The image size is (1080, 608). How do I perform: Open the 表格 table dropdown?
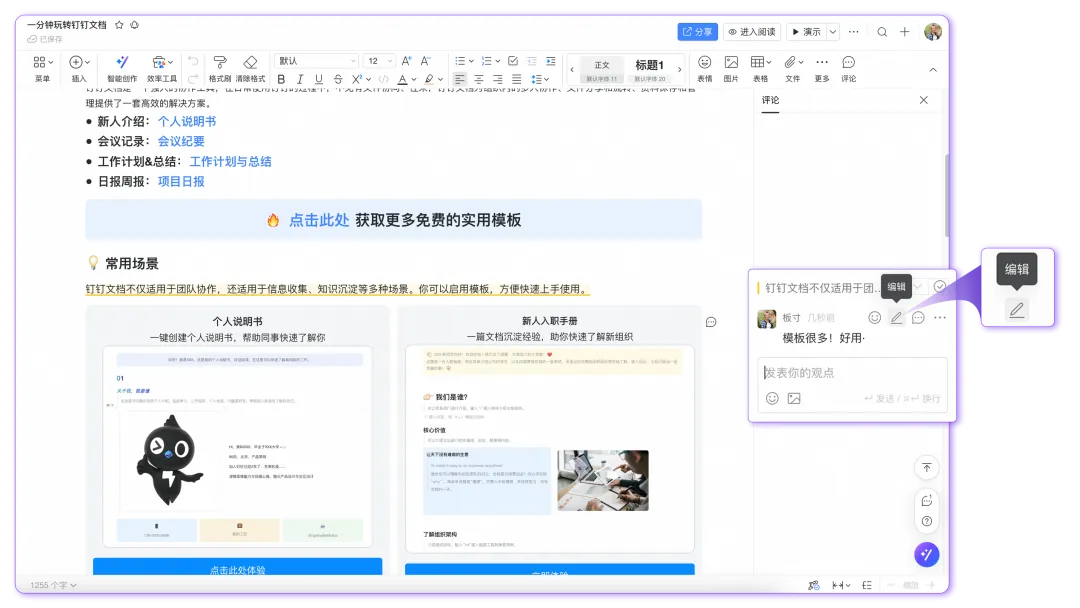tap(760, 68)
